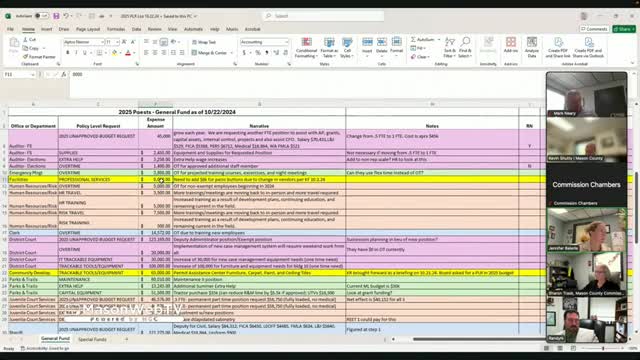Toggle Wrap Text on

[204, 42]
